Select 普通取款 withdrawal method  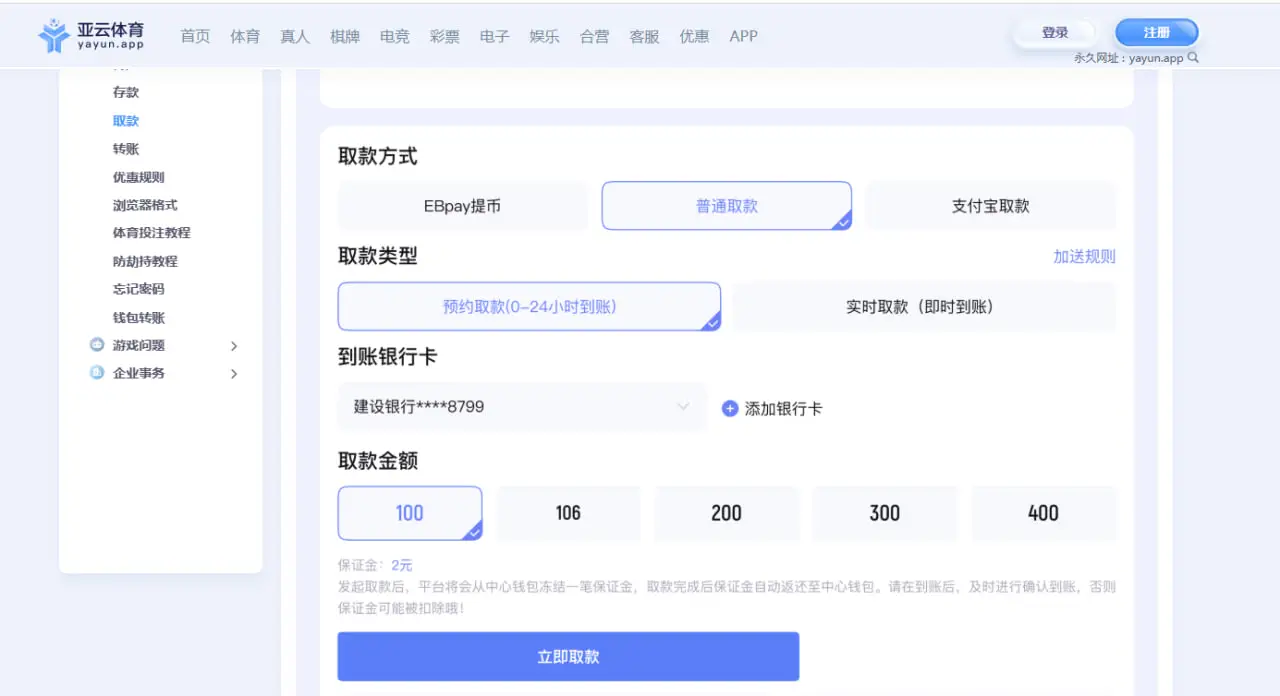pos(727,206)
